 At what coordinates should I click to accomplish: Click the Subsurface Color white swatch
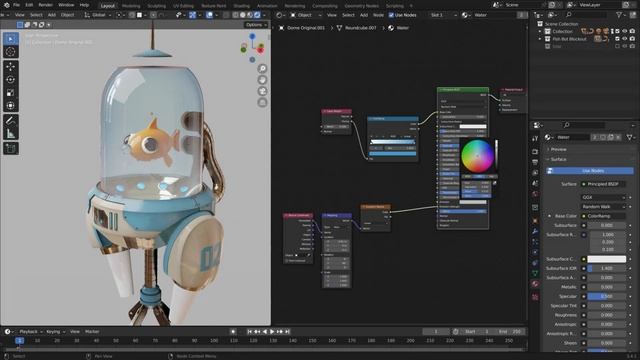pyautogui.click(x=607, y=259)
